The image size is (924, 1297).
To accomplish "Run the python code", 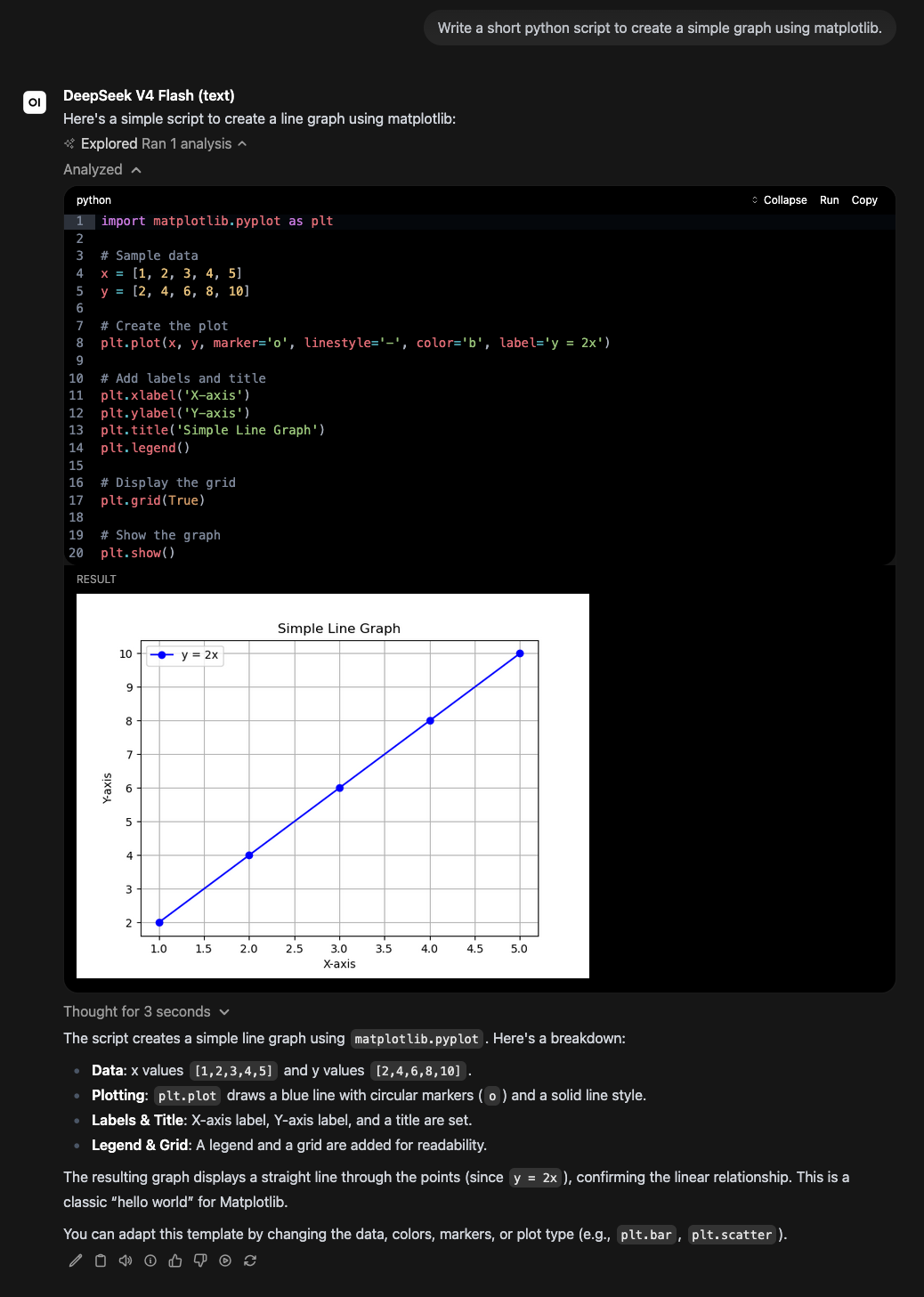I will pyautogui.click(x=830, y=200).
